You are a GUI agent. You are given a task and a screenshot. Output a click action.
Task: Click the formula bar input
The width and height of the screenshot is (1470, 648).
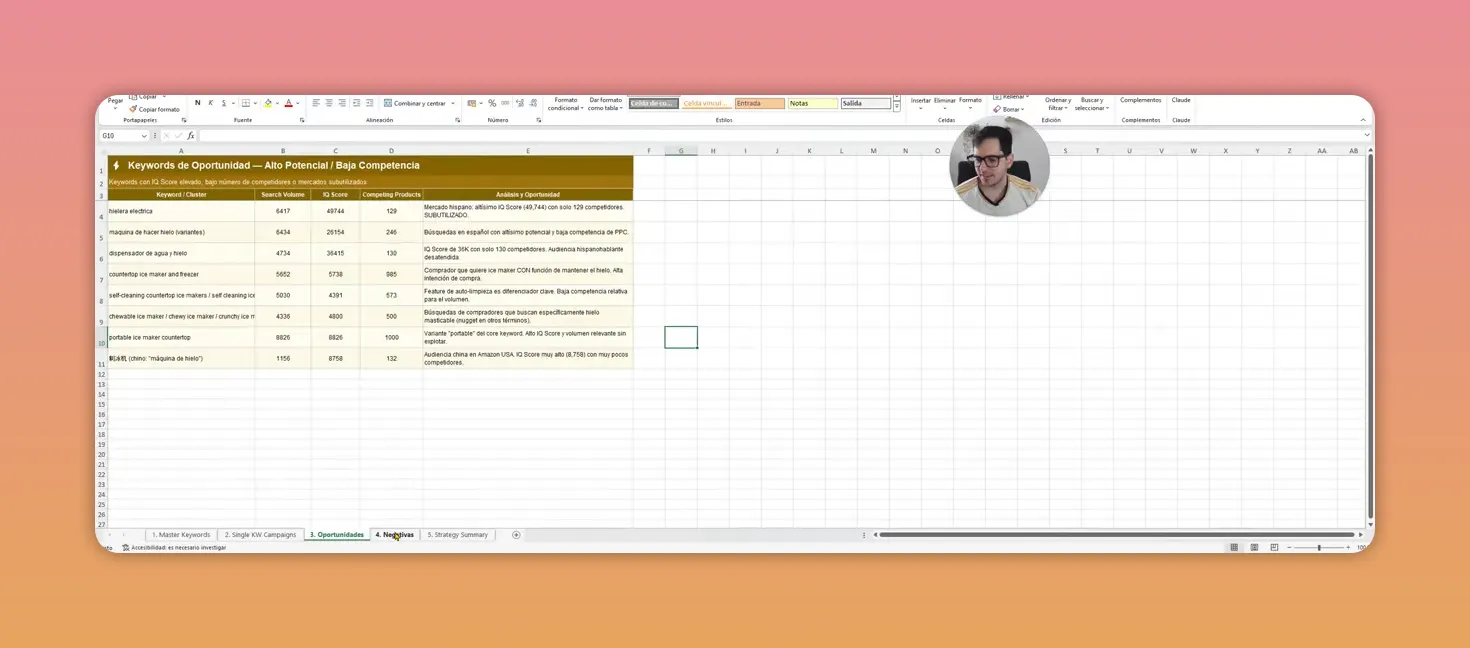pyautogui.click(x=780, y=135)
